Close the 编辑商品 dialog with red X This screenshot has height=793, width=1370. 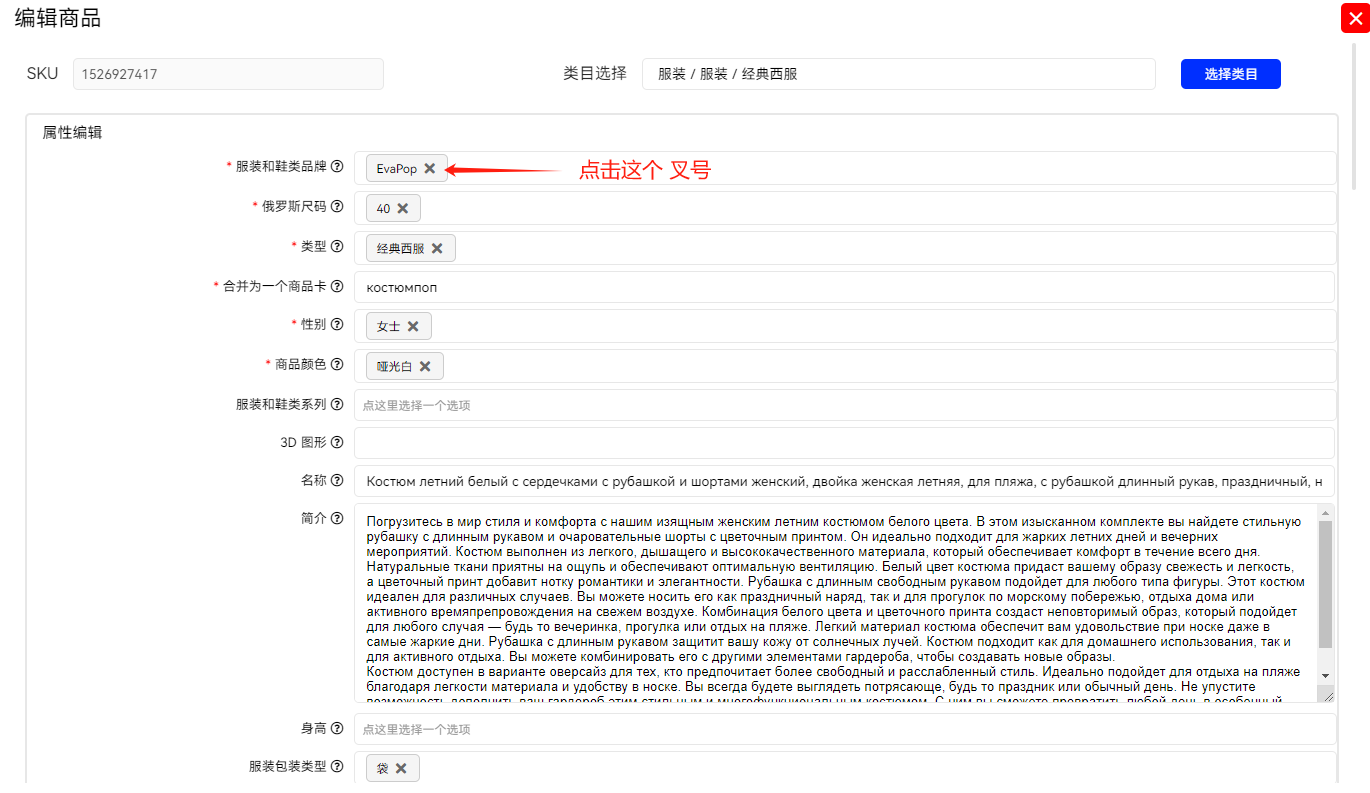tap(1355, 19)
